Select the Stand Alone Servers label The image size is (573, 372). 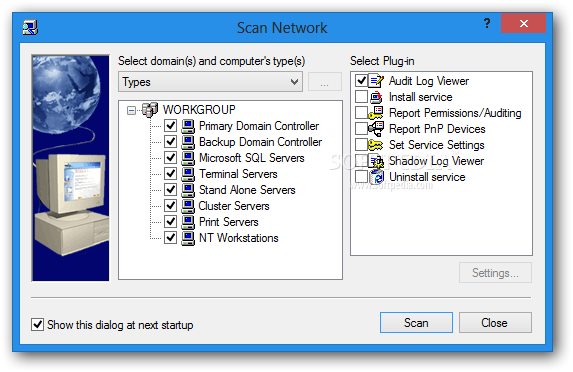[x=247, y=190]
